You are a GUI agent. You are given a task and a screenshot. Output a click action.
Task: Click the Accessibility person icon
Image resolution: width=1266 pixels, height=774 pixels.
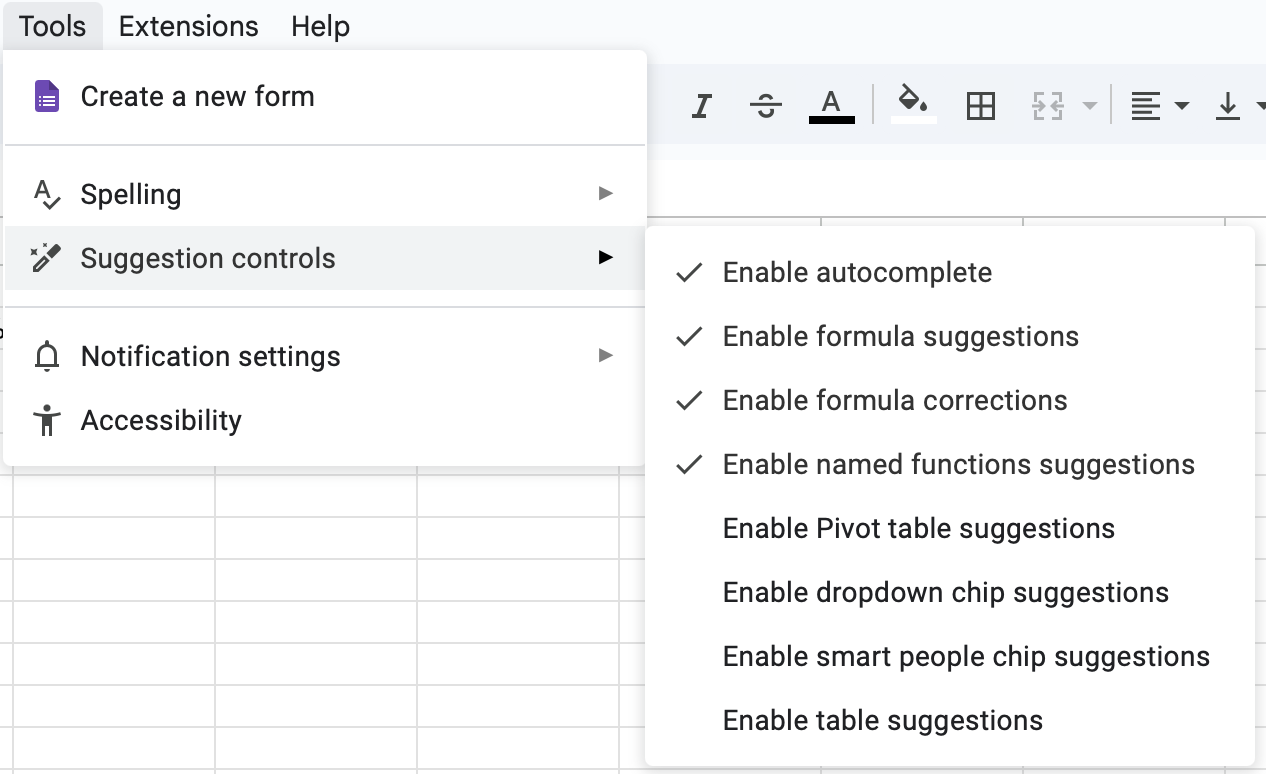click(x=47, y=420)
